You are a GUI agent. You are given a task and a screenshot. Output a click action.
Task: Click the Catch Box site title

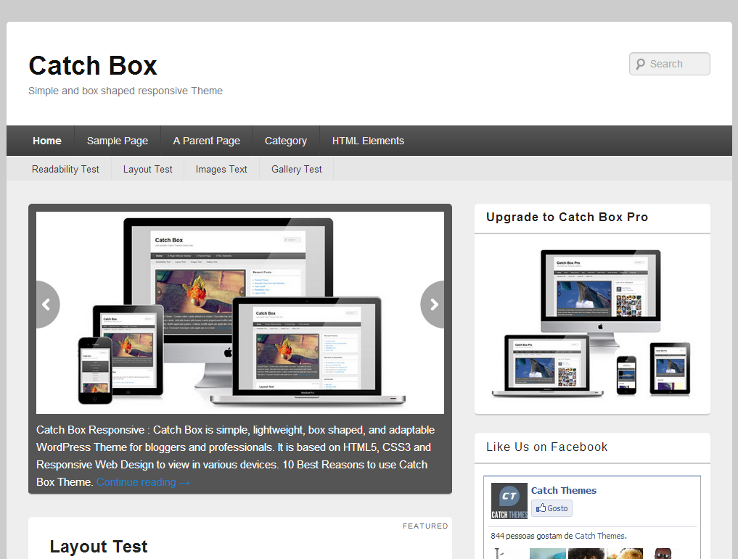[93, 66]
